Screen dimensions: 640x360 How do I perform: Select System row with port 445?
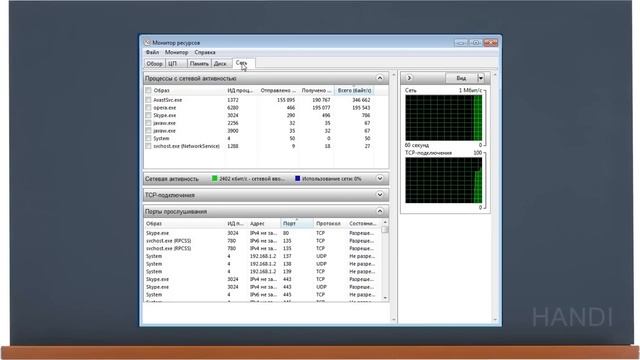click(x=263, y=294)
